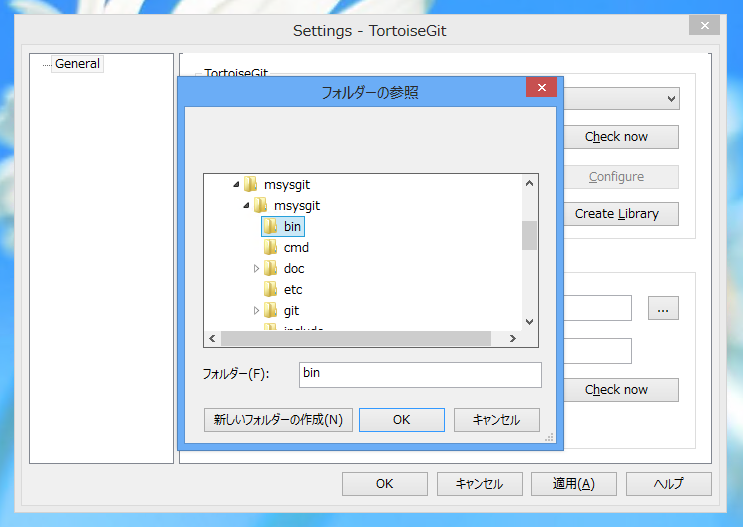Image resolution: width=743 pixels, height=527 pixels.
Task: Select the bin folder icon
Action: pos(271,227)
